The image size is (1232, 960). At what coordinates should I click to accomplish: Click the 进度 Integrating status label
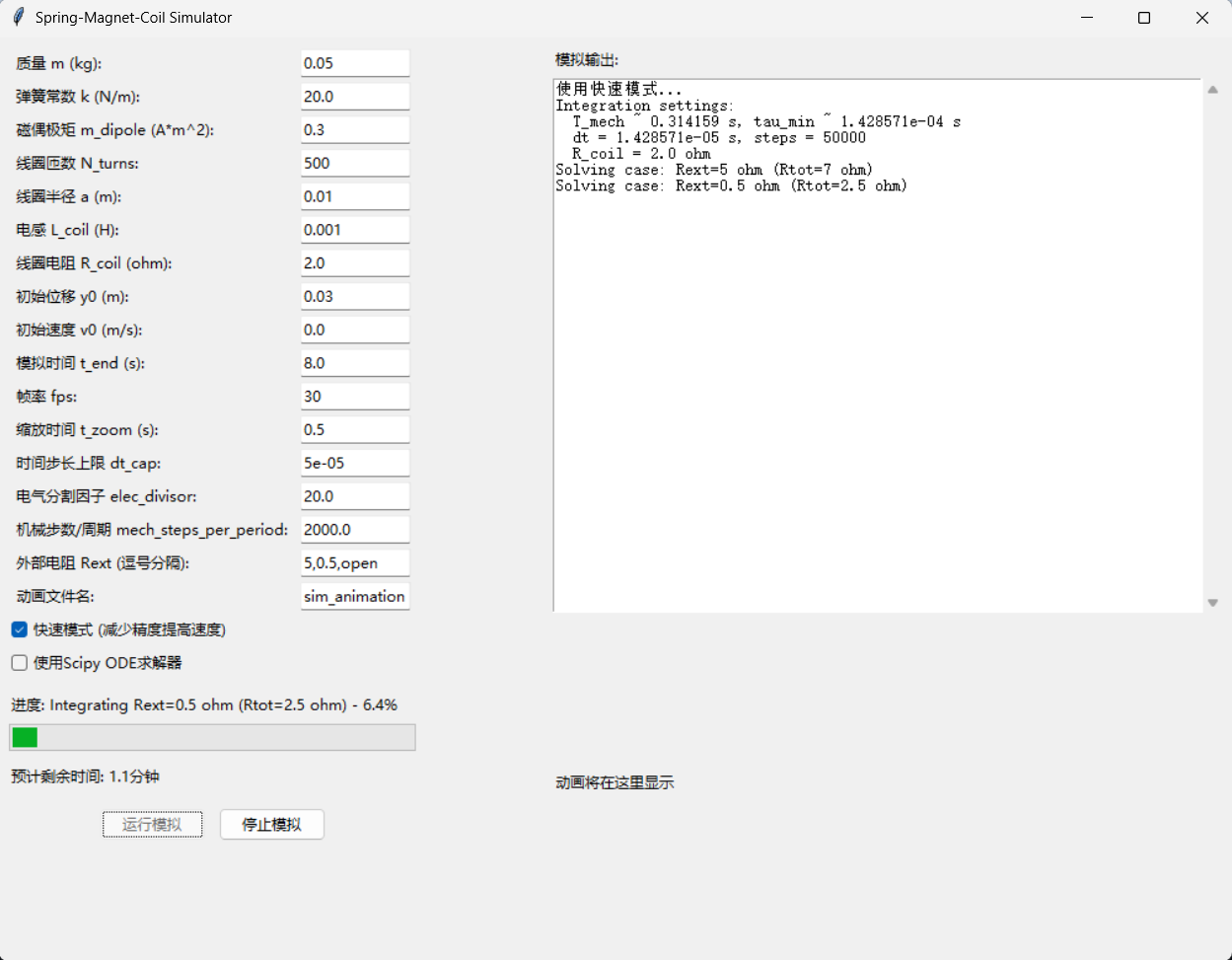(x=204, y=705)
